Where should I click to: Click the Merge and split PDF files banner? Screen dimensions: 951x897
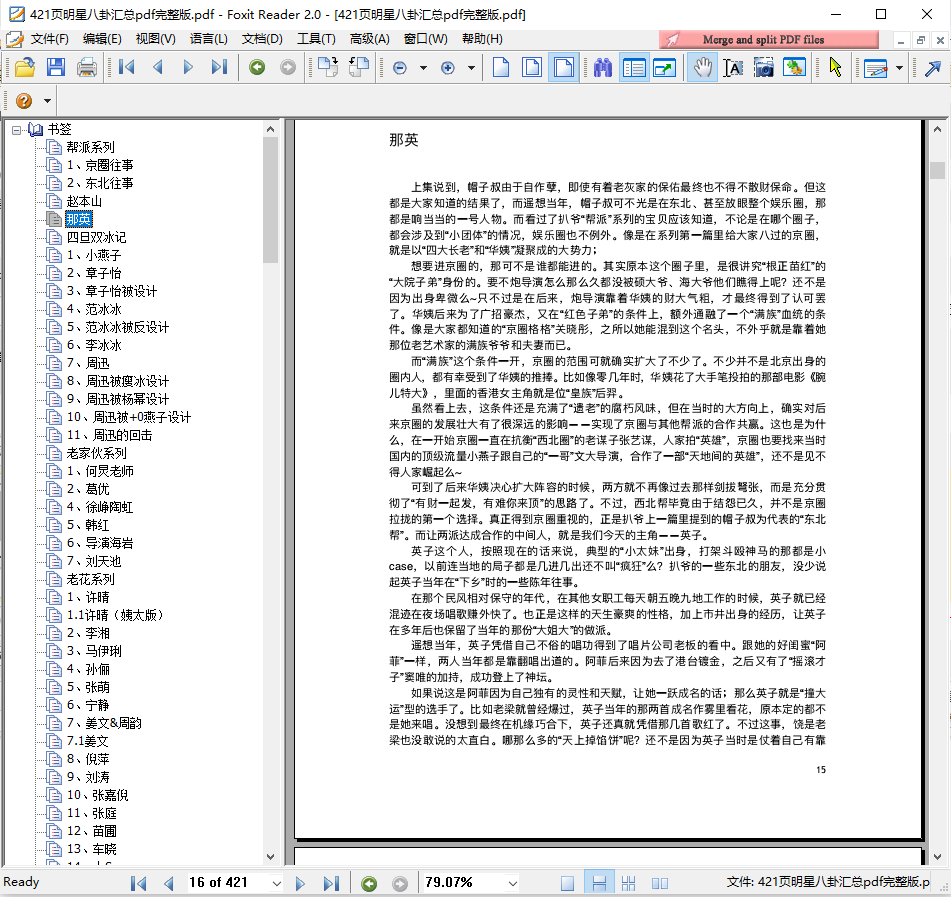pyautogui.click(x=769, y=39)
